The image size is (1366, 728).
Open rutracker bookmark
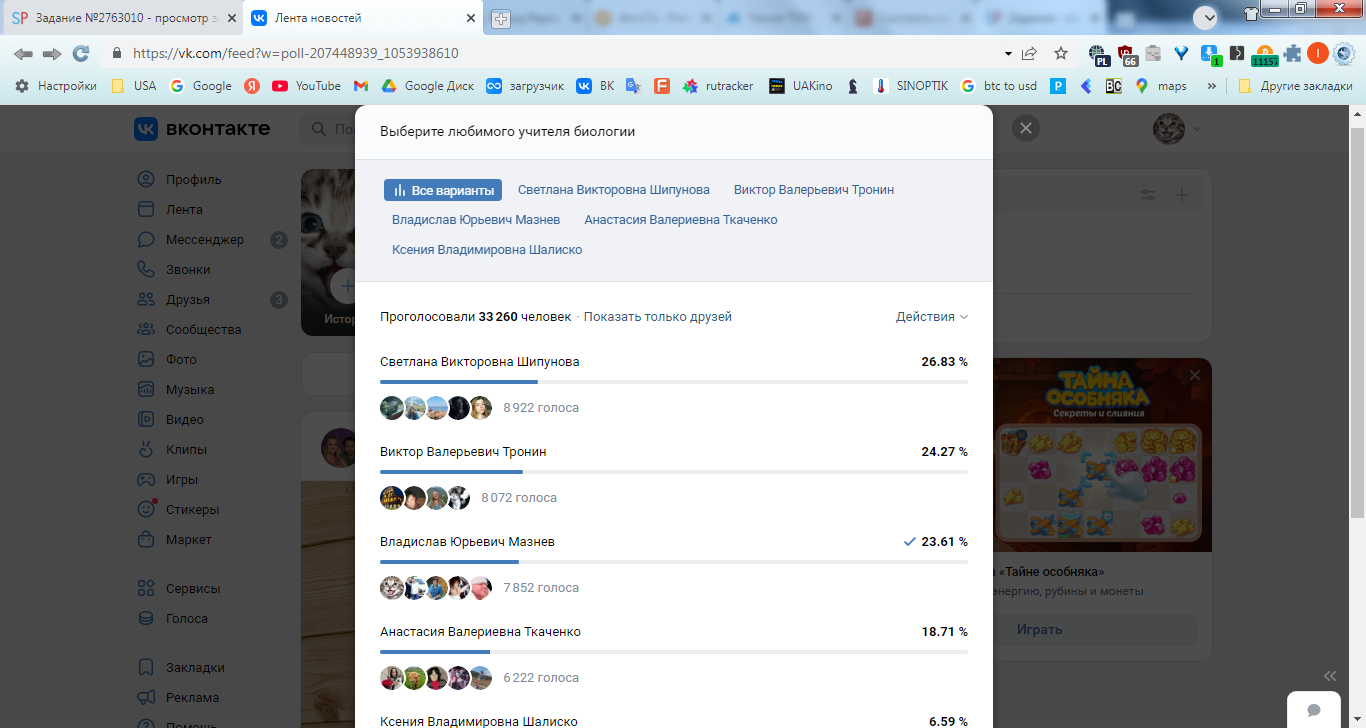pyautogui.click(x=718, y=86)
